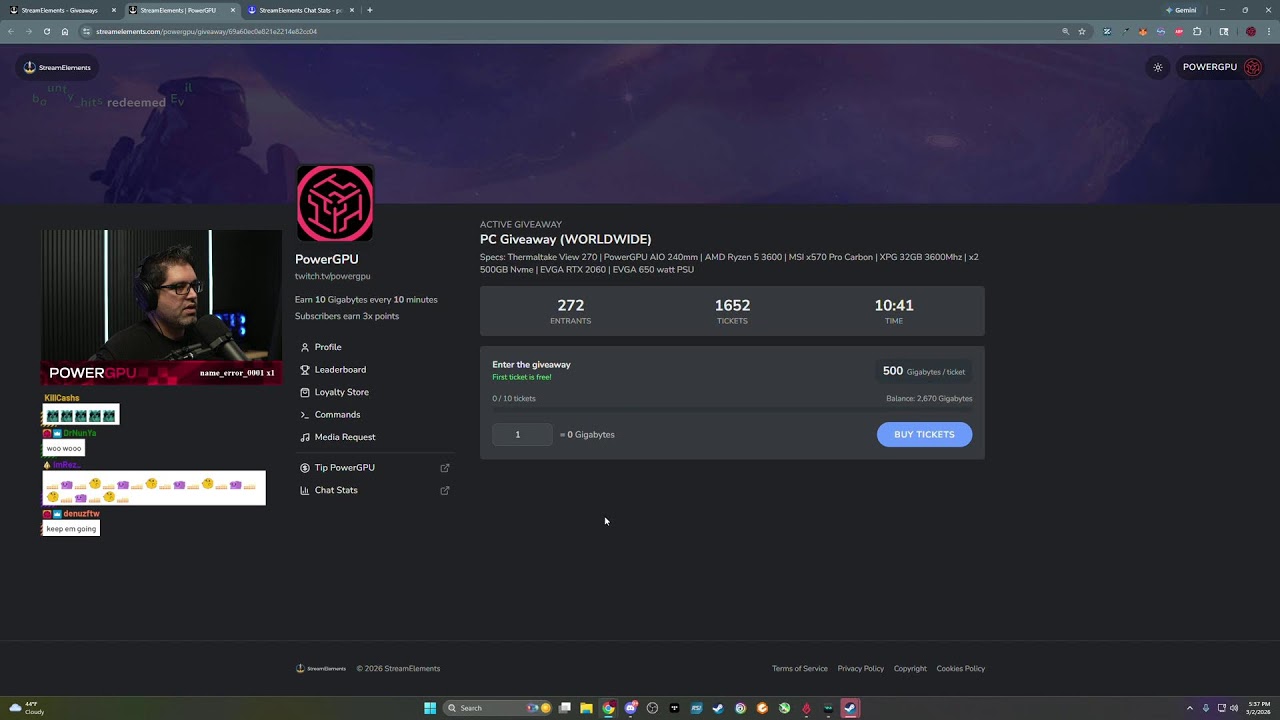Open Tip PowerGPU link

[x=344, y=468]
